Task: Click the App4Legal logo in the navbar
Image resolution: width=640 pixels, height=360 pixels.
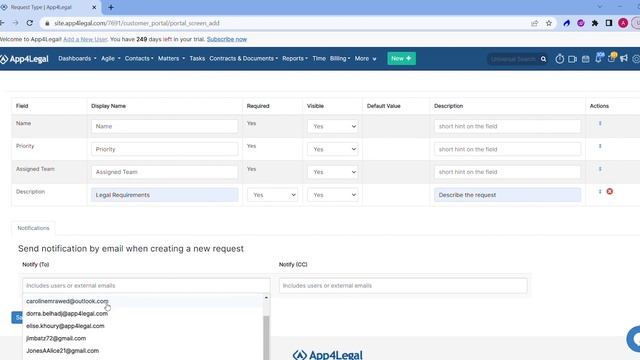Action: [x=24, y=59]
